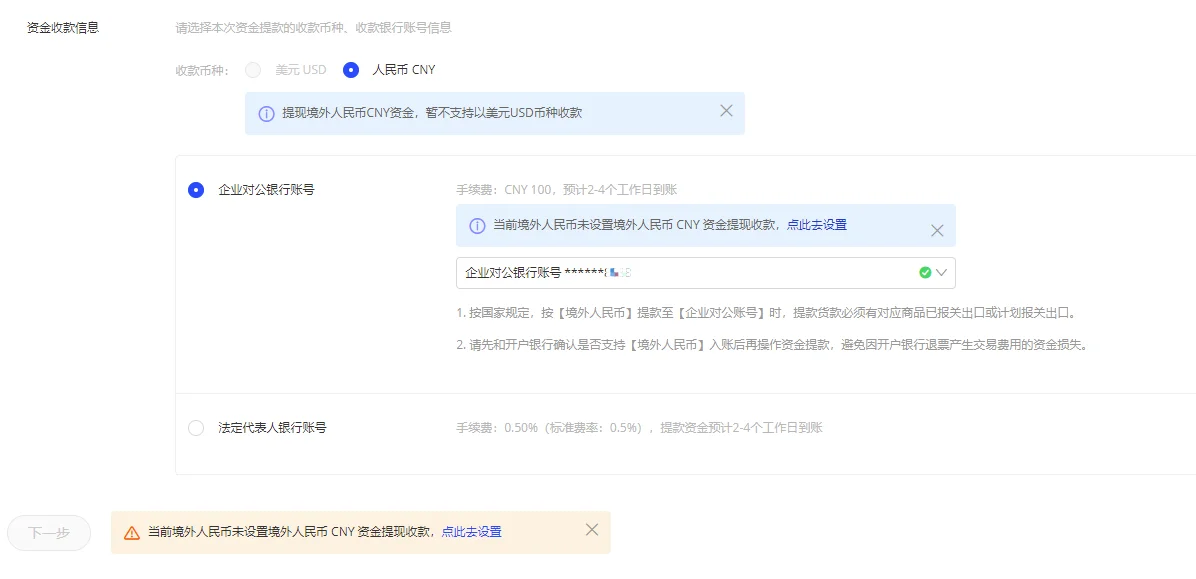Select 法定代表人银行账号 radio option
The image size is (1196, 579).
[196, 428]
